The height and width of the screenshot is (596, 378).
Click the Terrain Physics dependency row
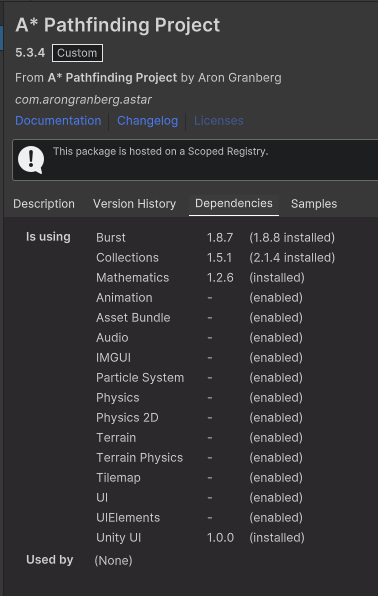point(200,458)
